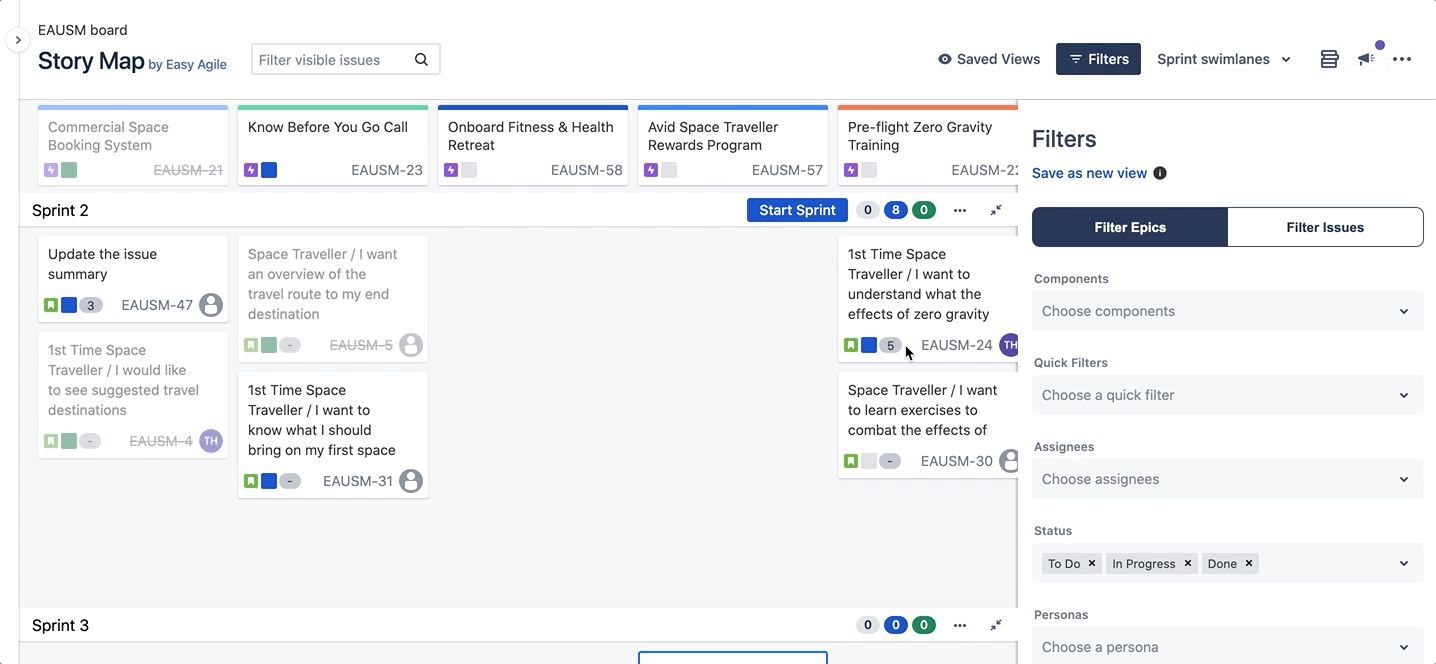Open the Choose assignees dropdown

click(1227, 479)
